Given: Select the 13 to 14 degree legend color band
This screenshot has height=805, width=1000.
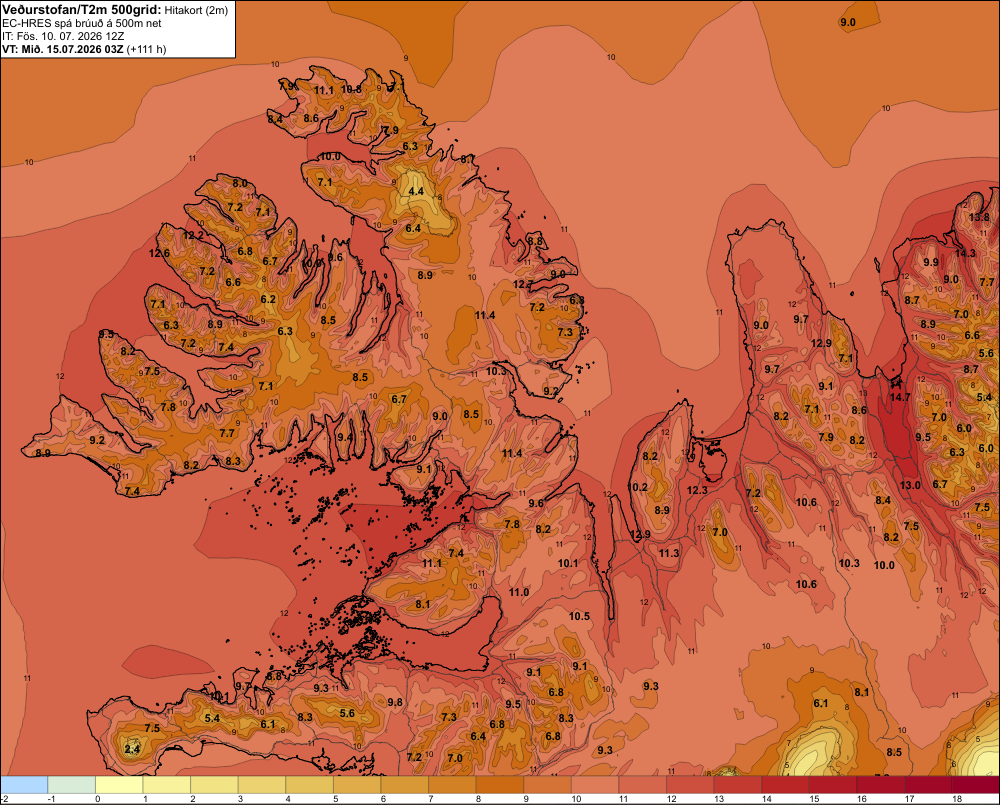Looking at the screenshot, I should [738, 785].
